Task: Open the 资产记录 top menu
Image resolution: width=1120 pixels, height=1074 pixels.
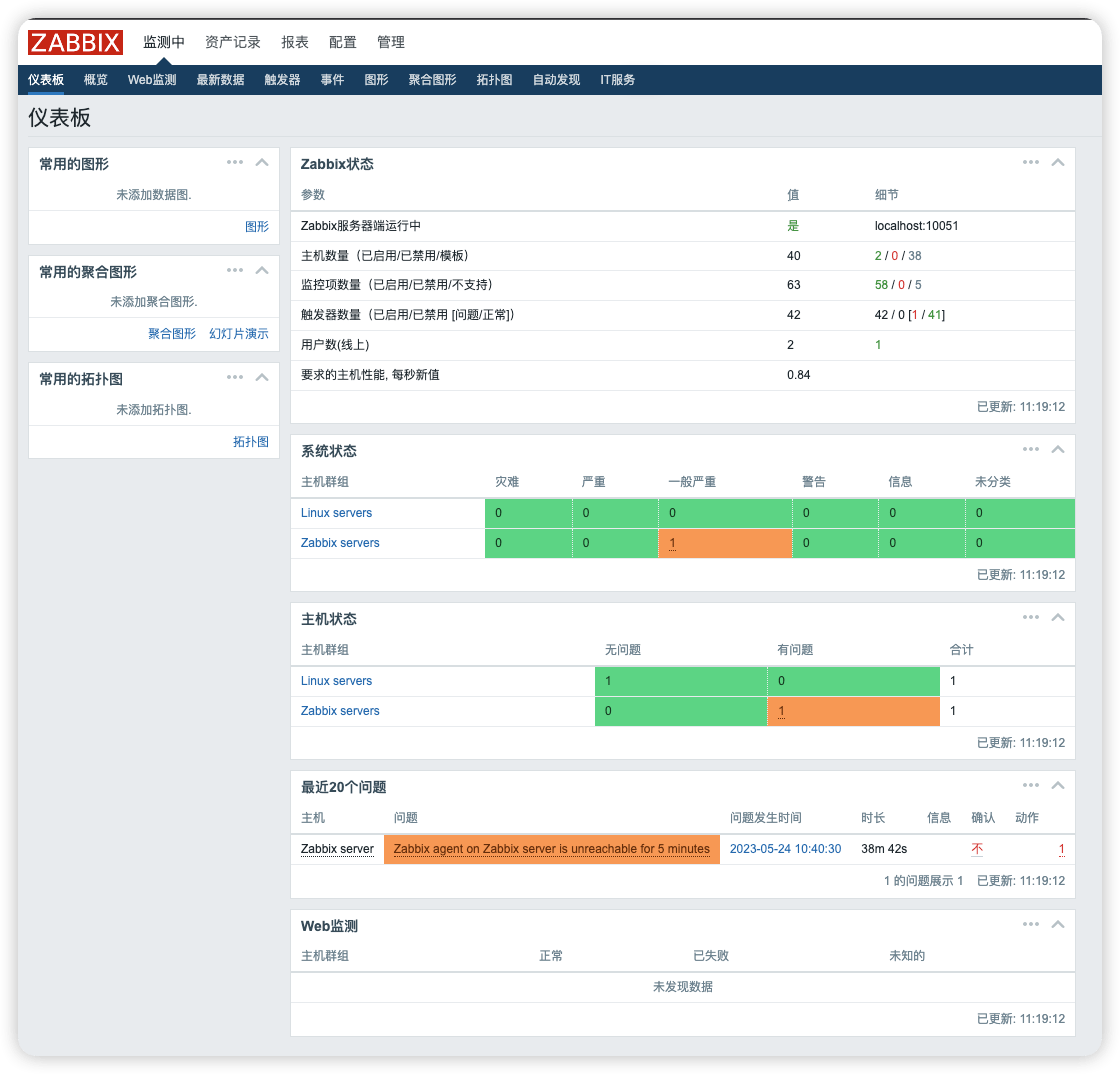Action: 233,42
